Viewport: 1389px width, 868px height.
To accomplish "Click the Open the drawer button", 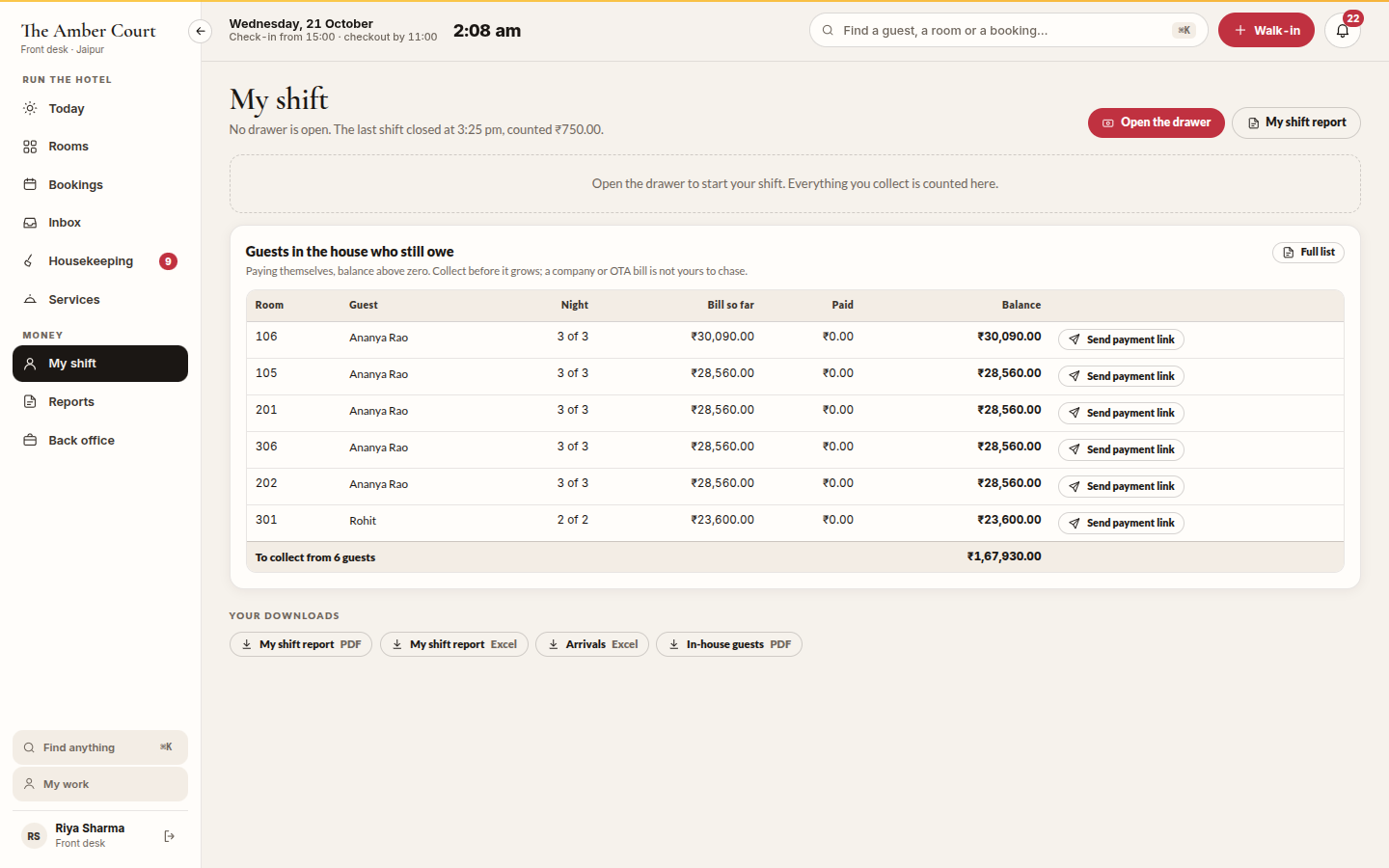I will tap(1156, 122).
